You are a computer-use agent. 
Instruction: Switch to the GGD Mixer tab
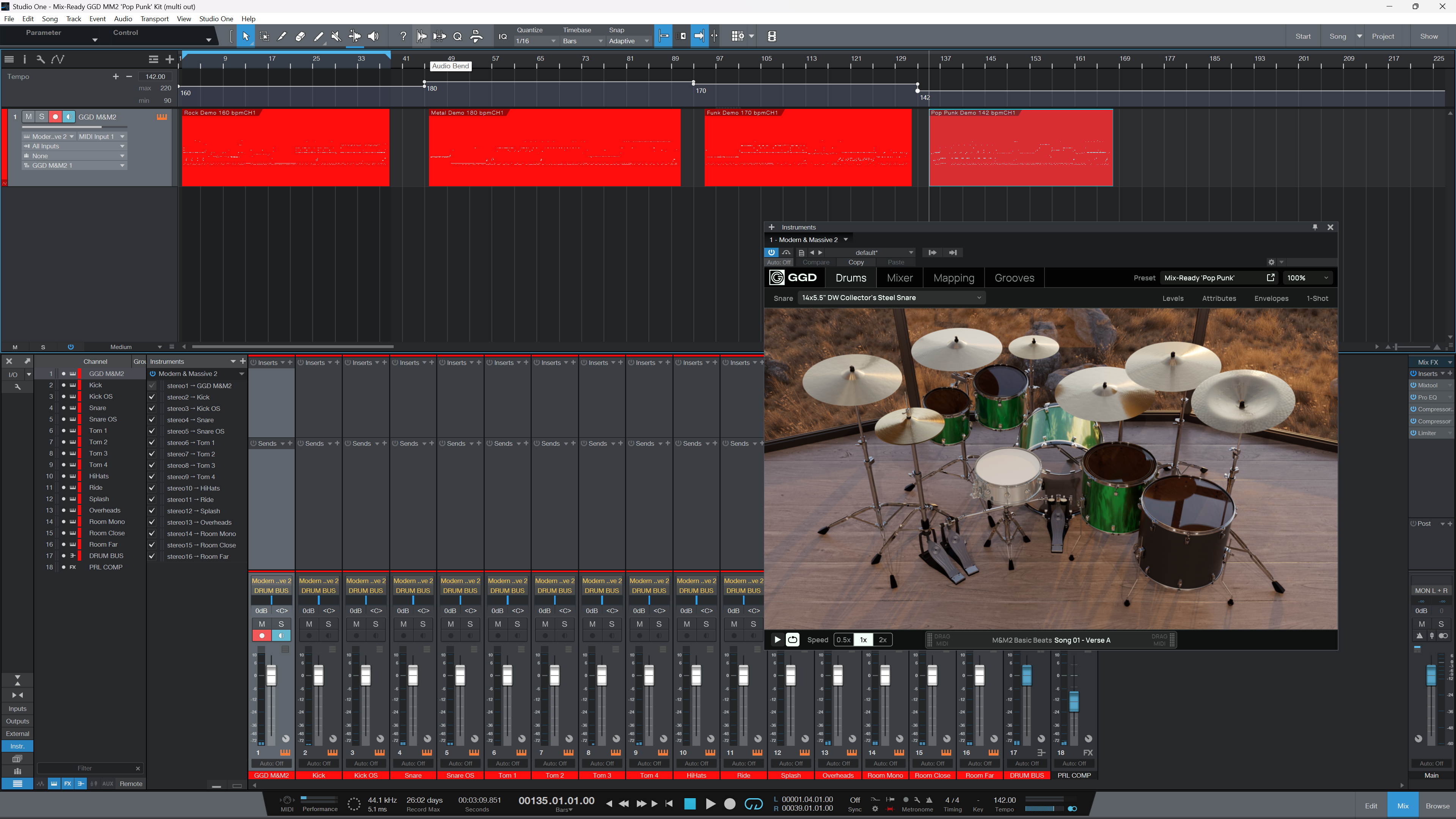[x=899, y=278]
